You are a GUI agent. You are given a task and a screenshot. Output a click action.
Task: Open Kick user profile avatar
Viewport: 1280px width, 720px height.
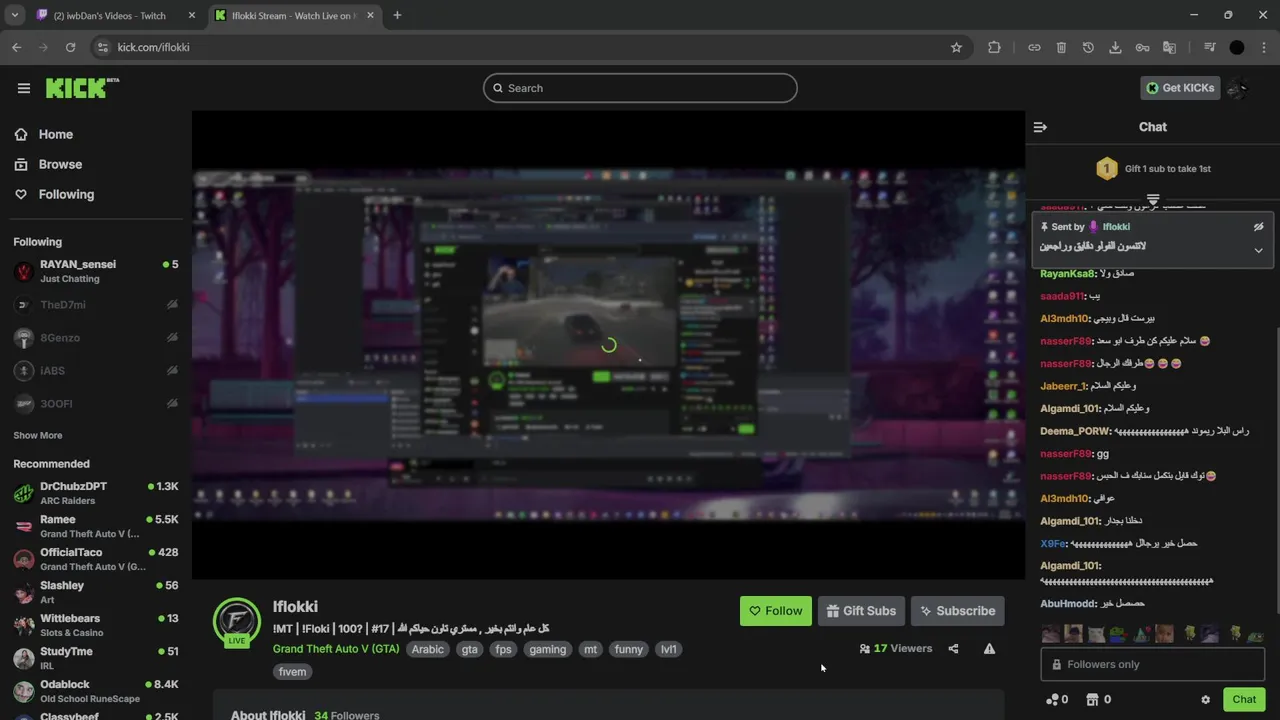pyautogui.click(x=1238, y=88)
